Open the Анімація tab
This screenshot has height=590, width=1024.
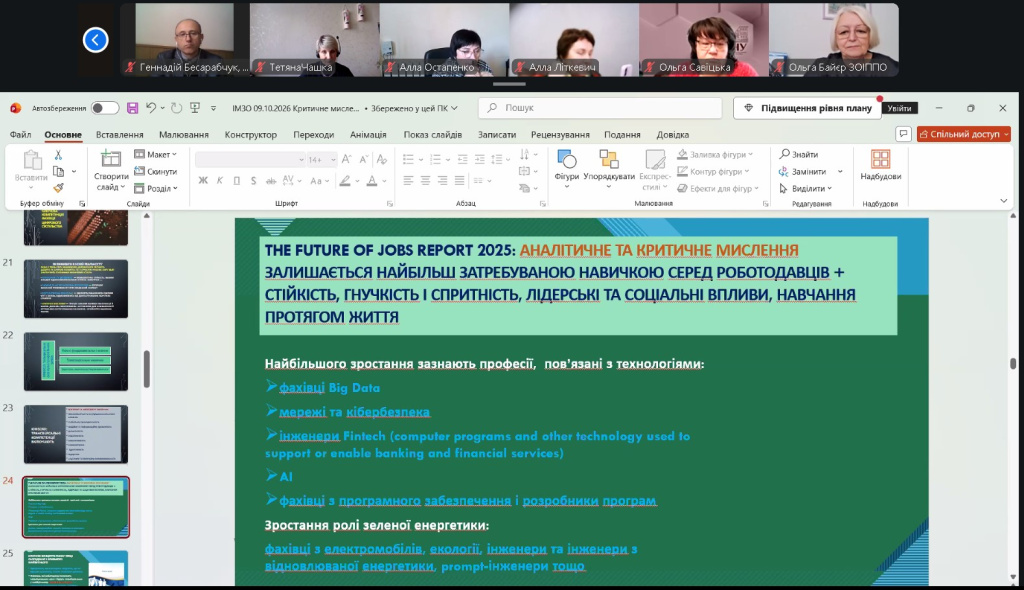click(368, 135)
